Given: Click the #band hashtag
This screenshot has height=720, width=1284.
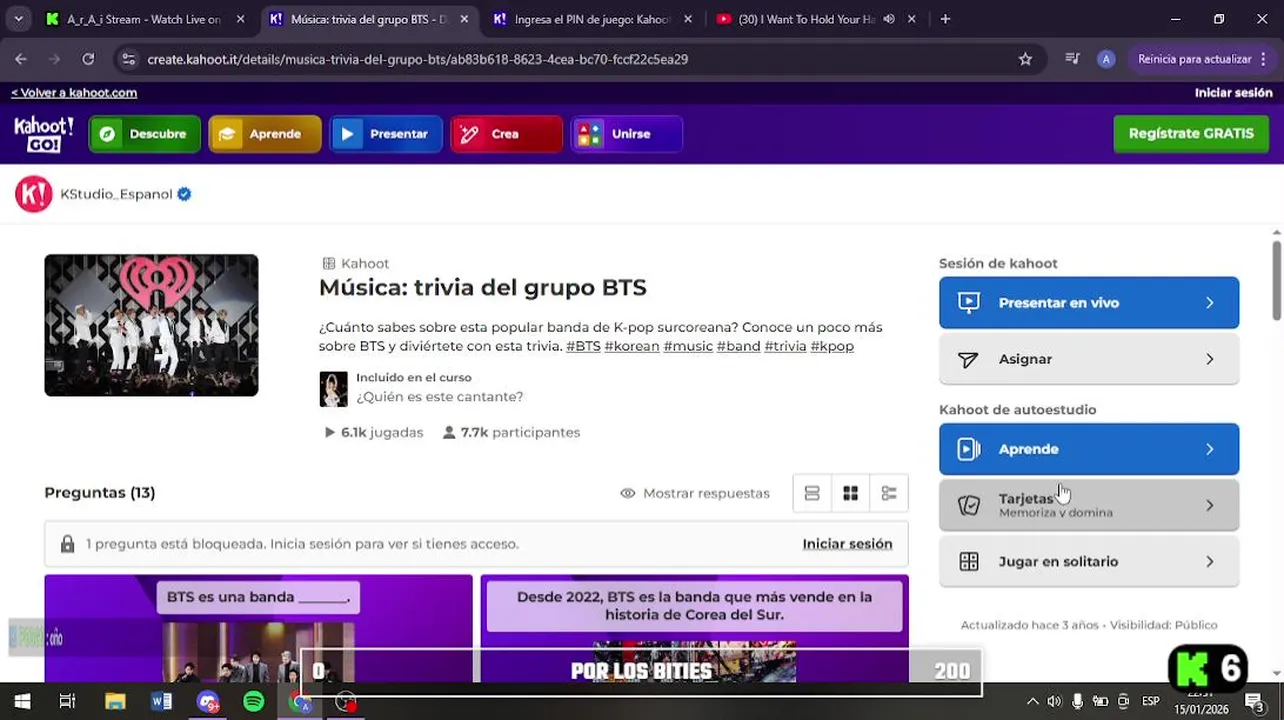Looking at the screenshot, I should [738, 346].
